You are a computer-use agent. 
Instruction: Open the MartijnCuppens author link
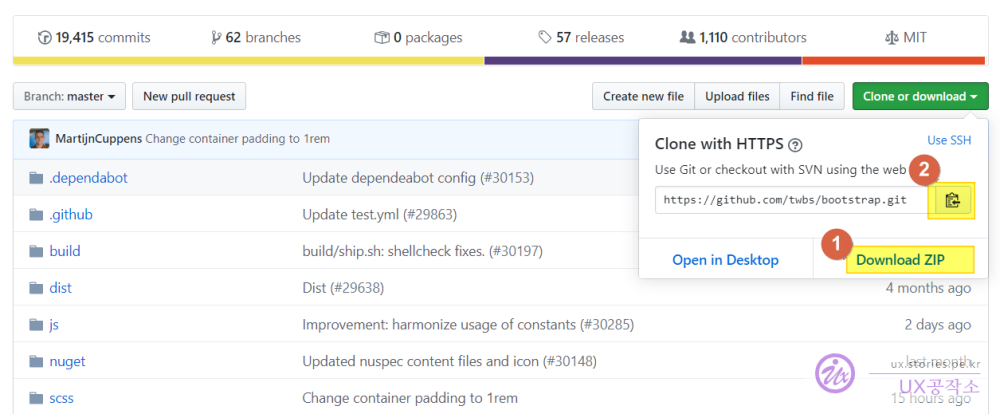coord(99,138)
